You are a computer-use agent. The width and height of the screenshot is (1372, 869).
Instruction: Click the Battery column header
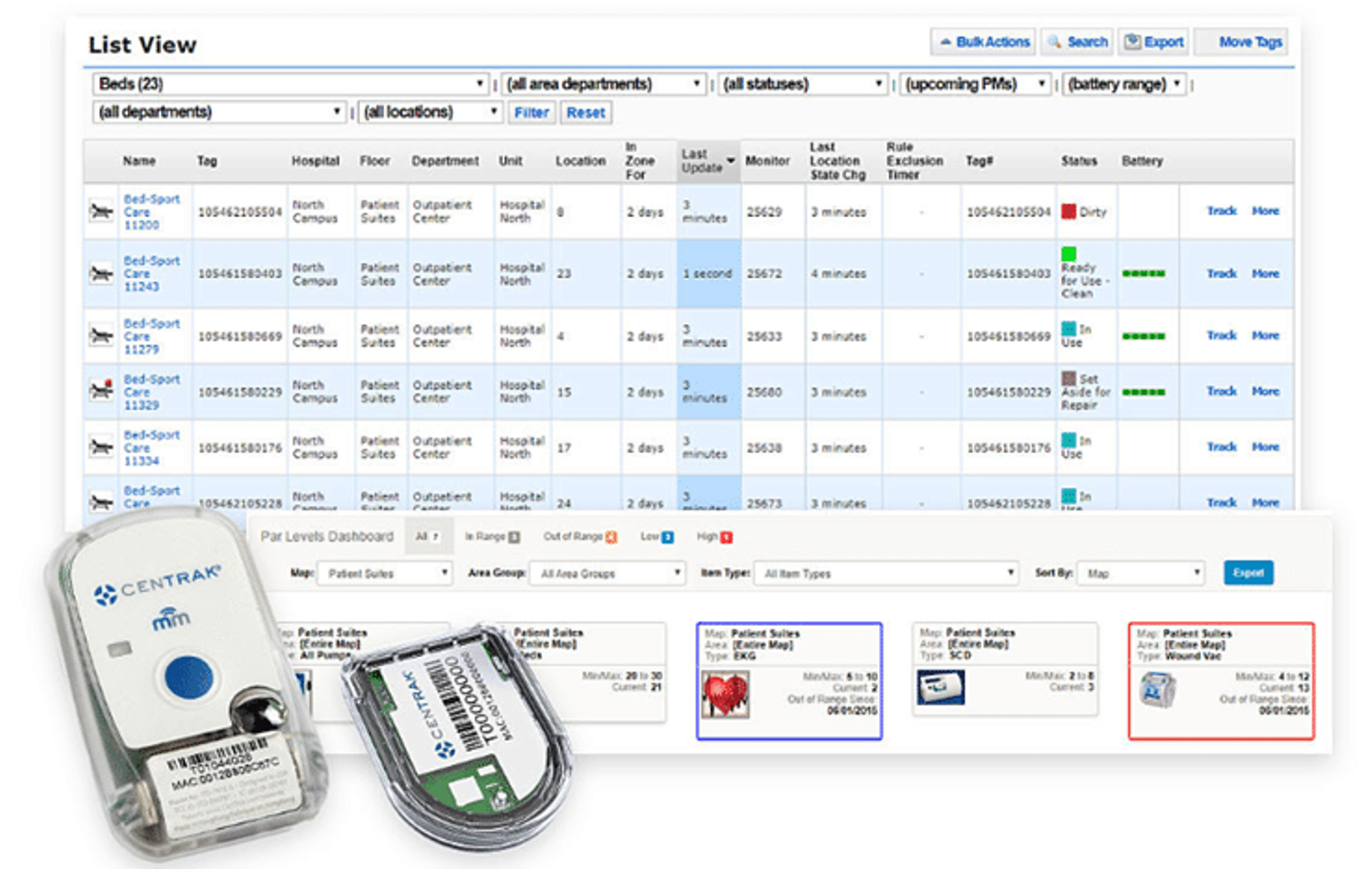tap(1142, 161)
